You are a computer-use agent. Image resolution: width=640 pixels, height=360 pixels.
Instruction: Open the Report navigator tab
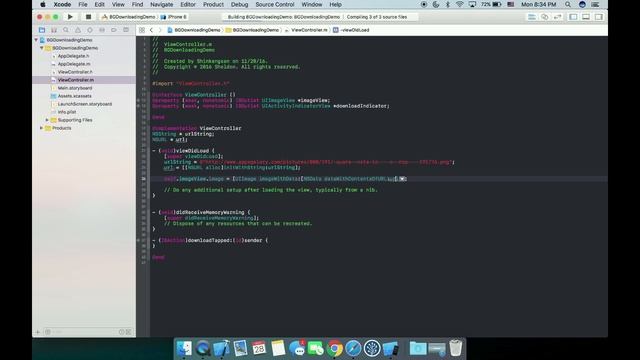pyautogui.click(x=126, y=30)
